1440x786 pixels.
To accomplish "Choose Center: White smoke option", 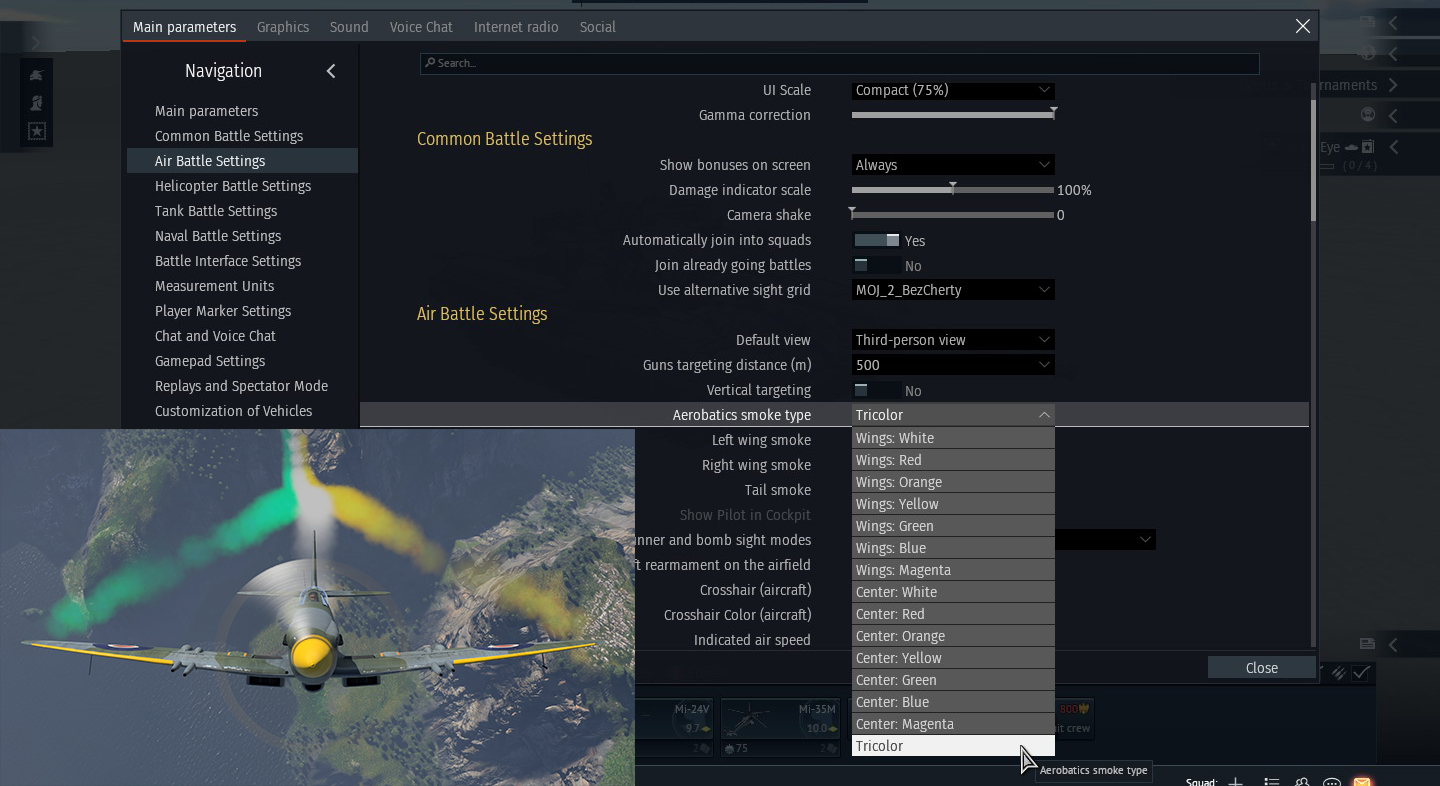I will (953, 592).
